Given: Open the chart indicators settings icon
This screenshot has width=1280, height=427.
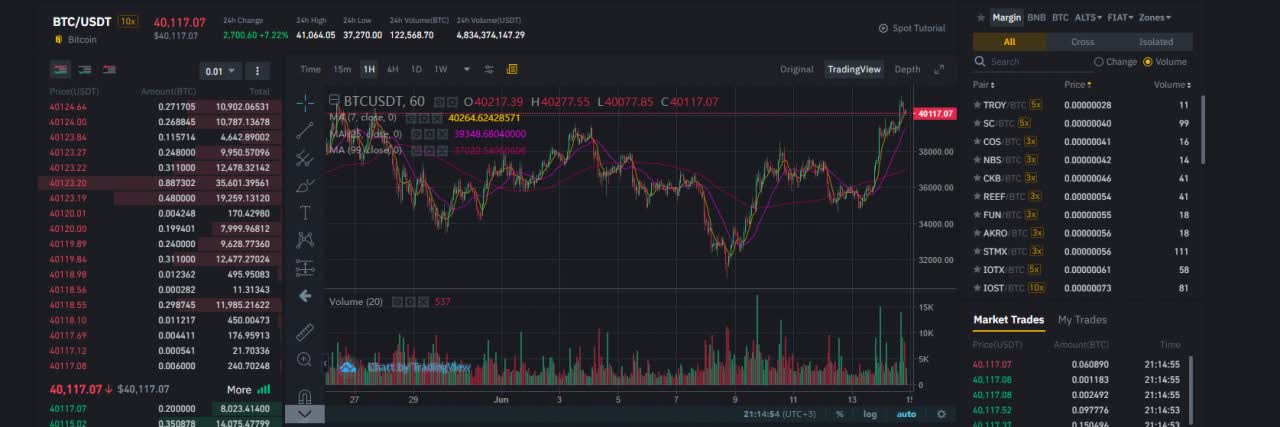Looking at the screenshot, I should [x=489, y=69].
